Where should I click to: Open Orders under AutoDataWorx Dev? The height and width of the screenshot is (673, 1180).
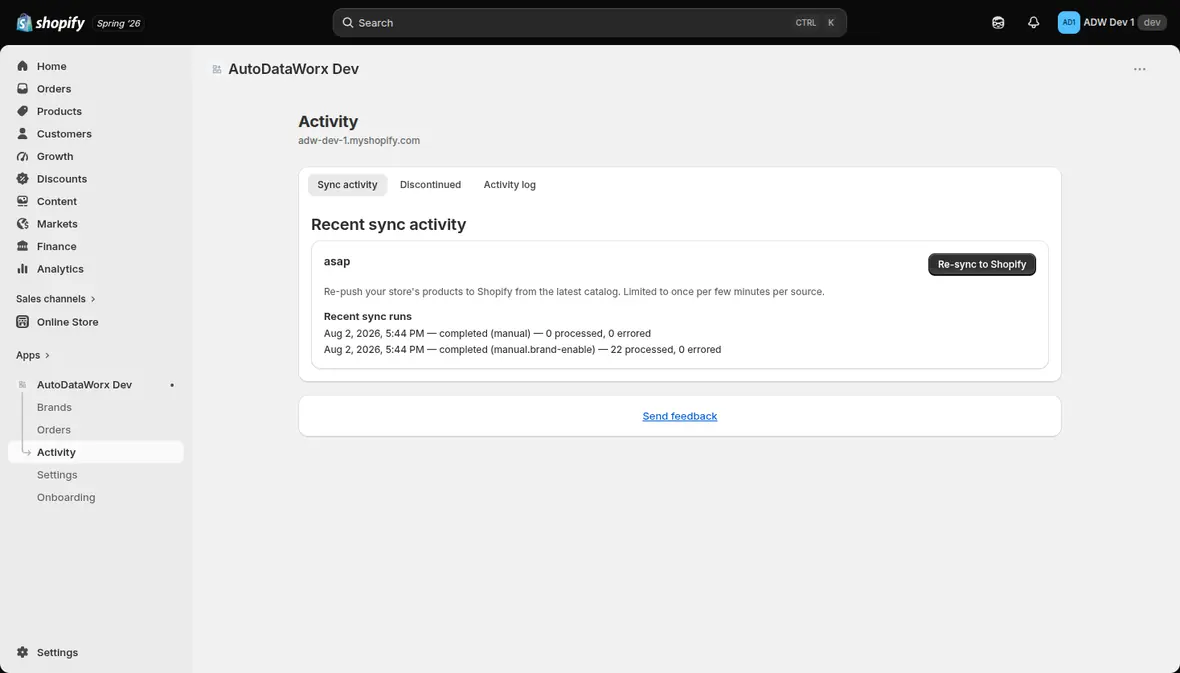click(53, 430)
